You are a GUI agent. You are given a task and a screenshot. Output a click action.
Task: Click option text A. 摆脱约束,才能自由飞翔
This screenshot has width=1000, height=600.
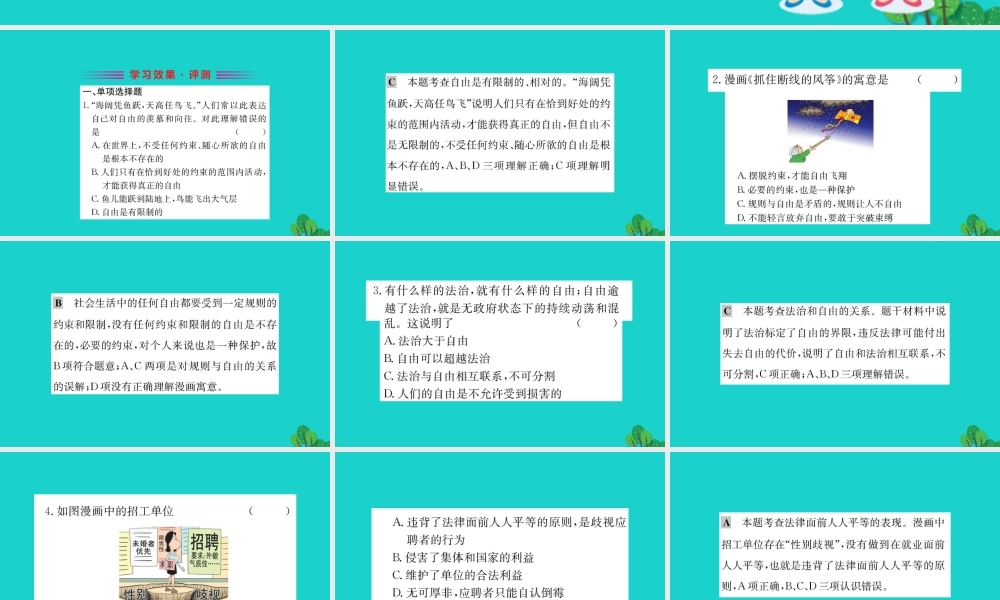pos(791,175)
